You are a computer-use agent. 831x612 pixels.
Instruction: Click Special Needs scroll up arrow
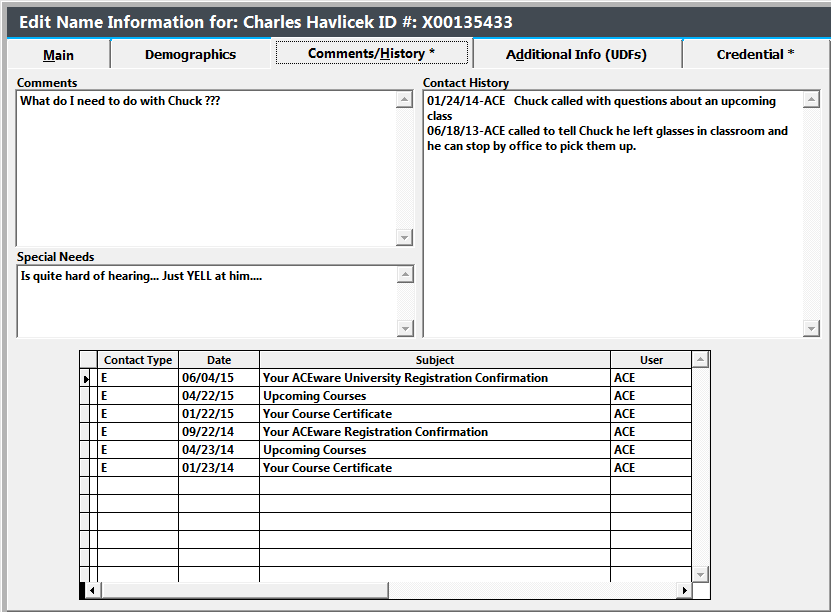405,274
